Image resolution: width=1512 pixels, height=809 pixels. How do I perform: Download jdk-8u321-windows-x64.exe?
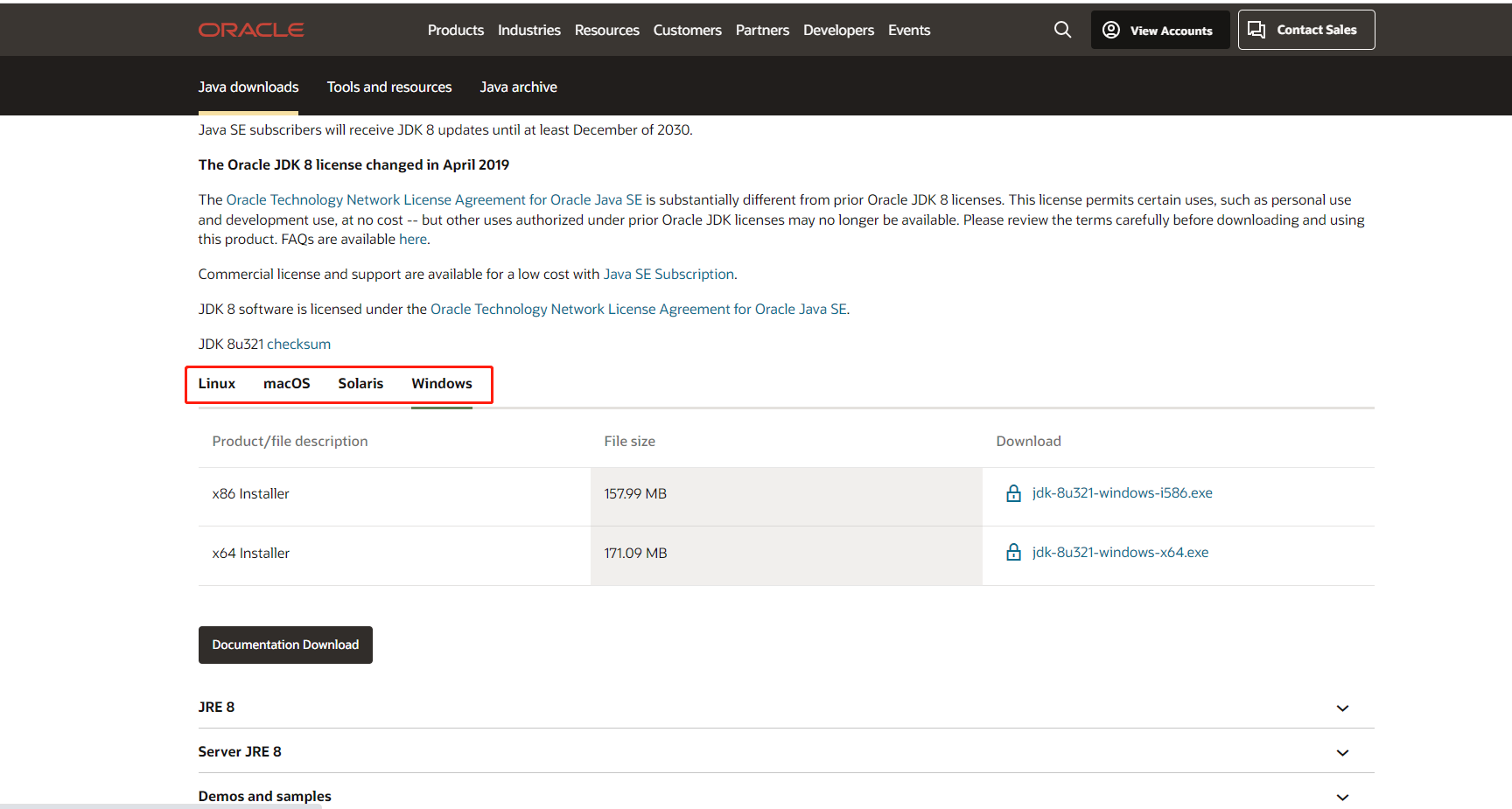[x=1120, y=552]
